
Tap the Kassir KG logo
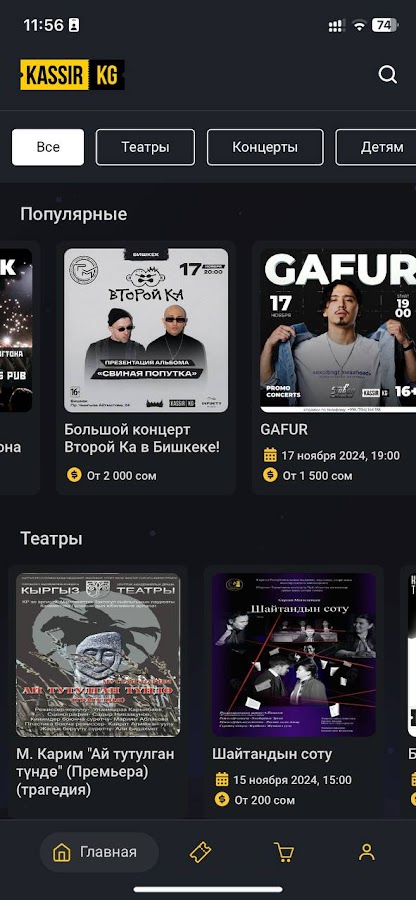72,75
